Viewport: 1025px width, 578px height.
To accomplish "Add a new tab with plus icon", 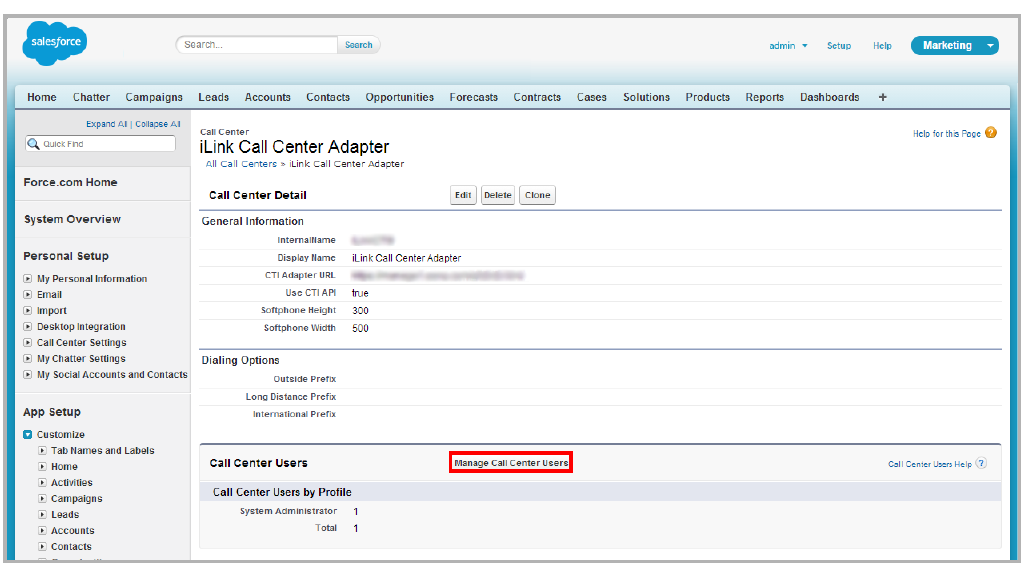I will tap(882, 97).
